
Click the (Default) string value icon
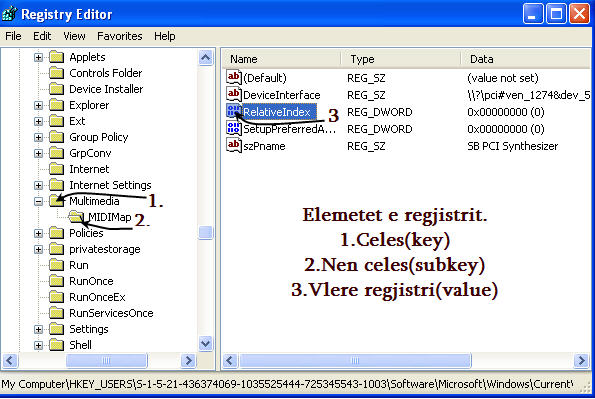(x=234, y=77)
